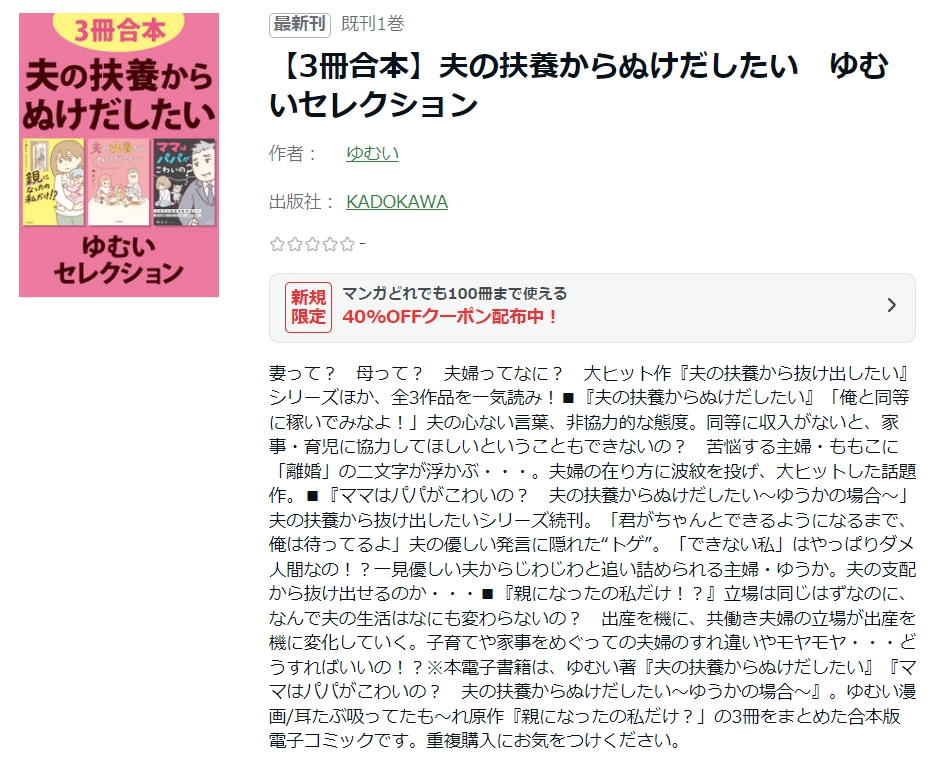944x764 pixels.
Task: Select the fourth rating star
Action: (330, 244)
